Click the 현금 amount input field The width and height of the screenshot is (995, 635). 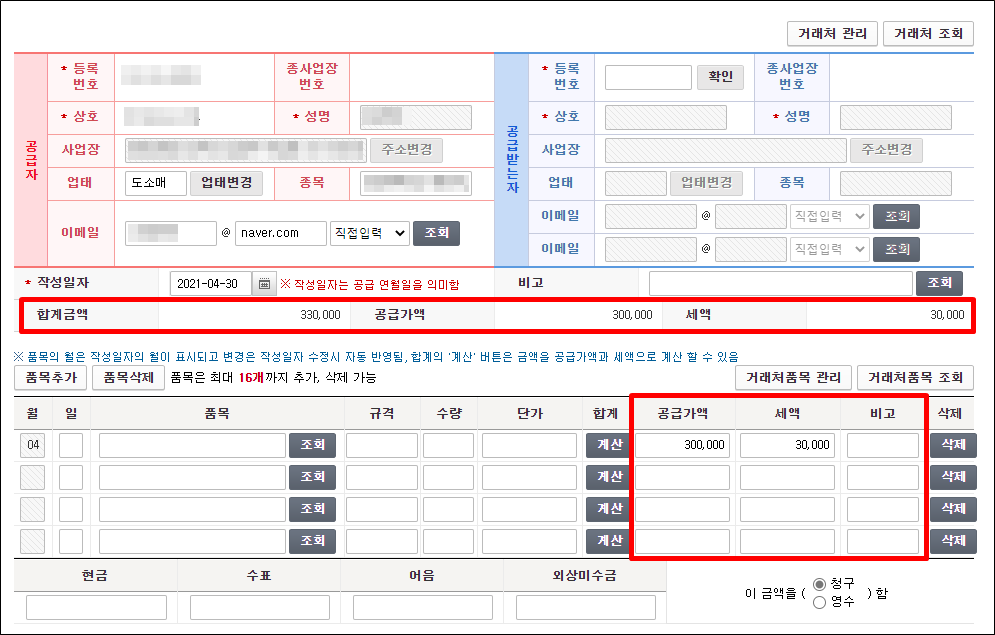tap(96, 607)
